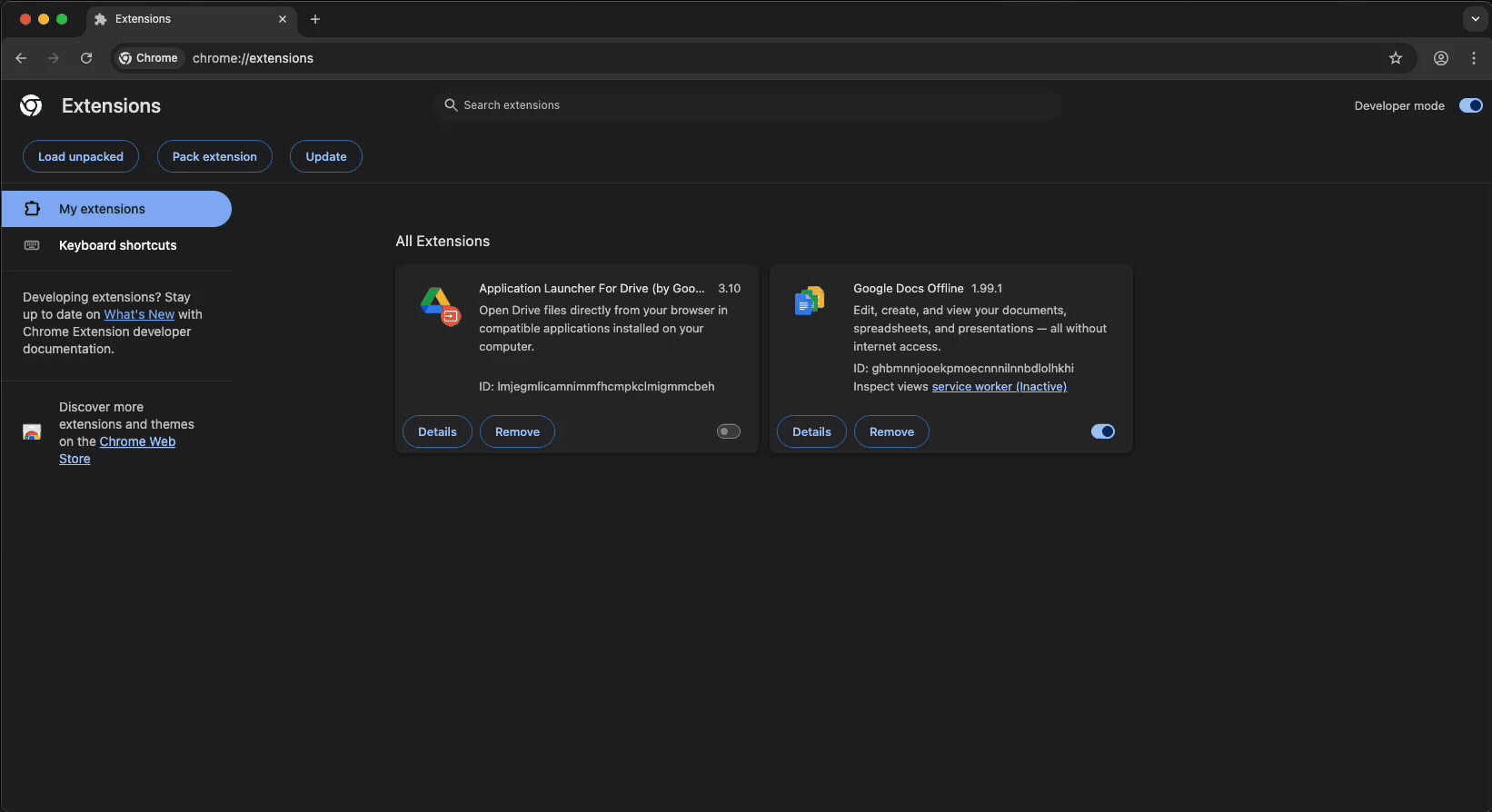Select My extensions in the sidebar

click(x=116, y=209)
